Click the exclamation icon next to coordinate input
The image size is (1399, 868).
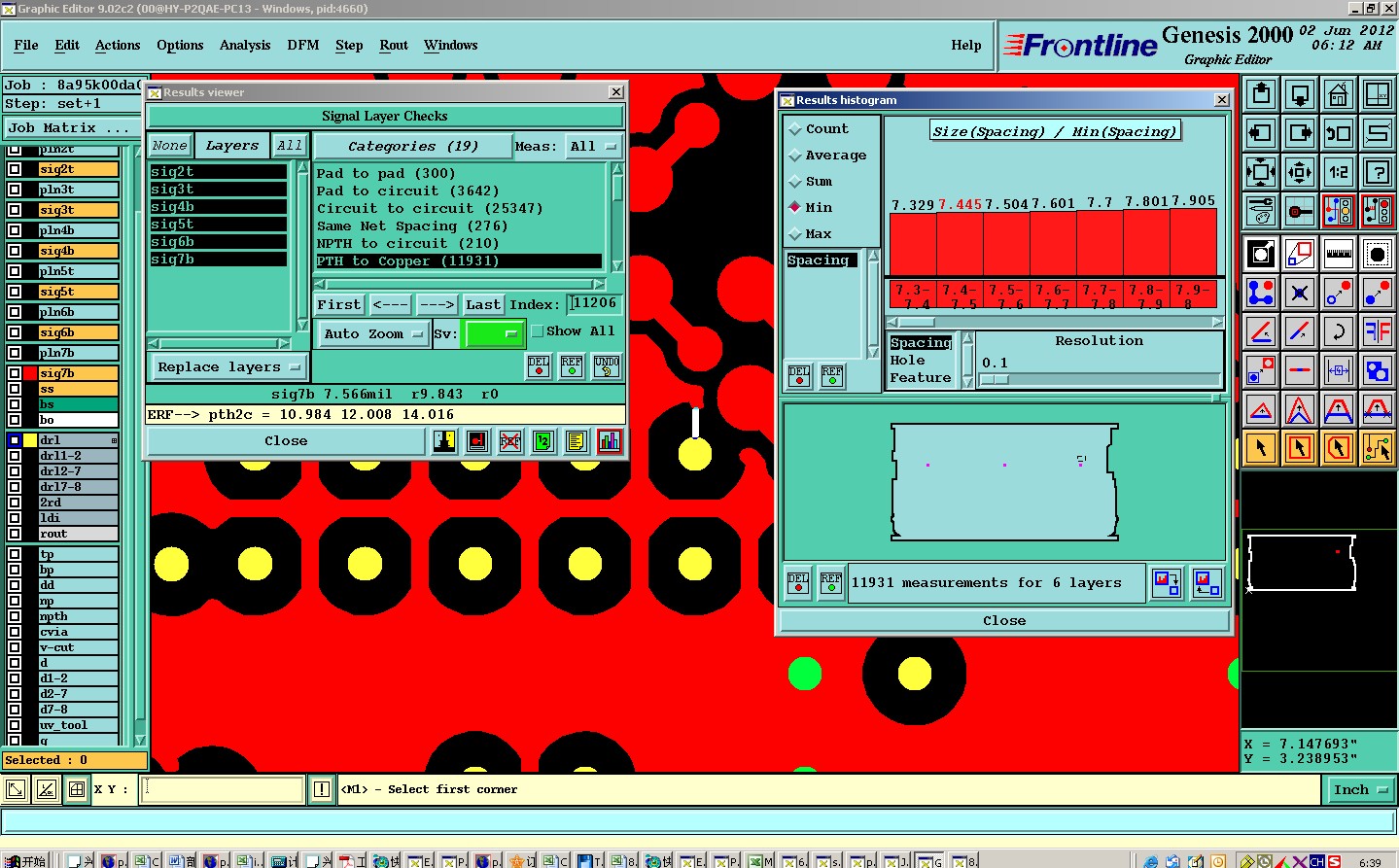(321, 789)
